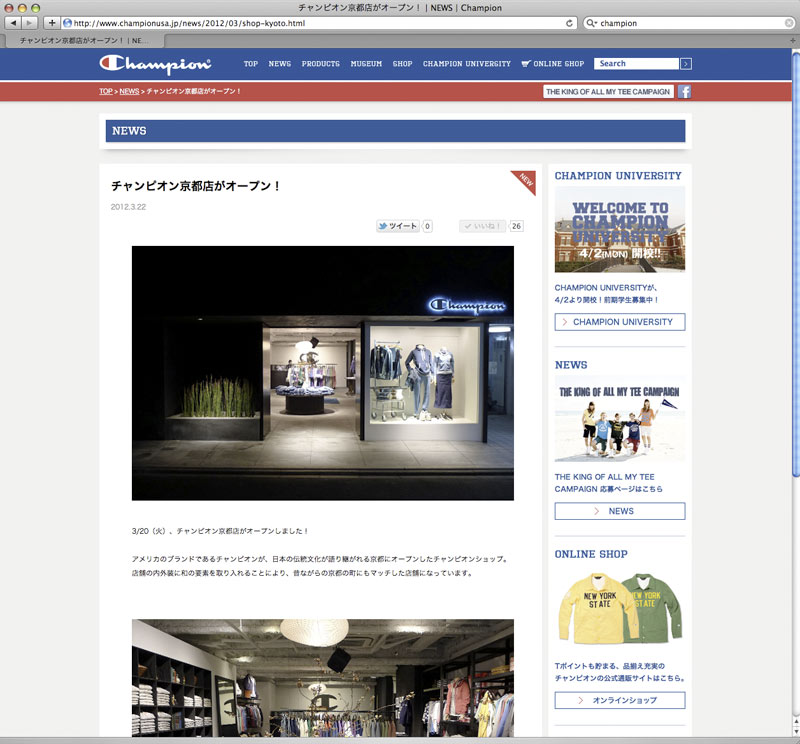Open the CHAMPION UNIVERSITY nav item

click(x=466, y=64)
